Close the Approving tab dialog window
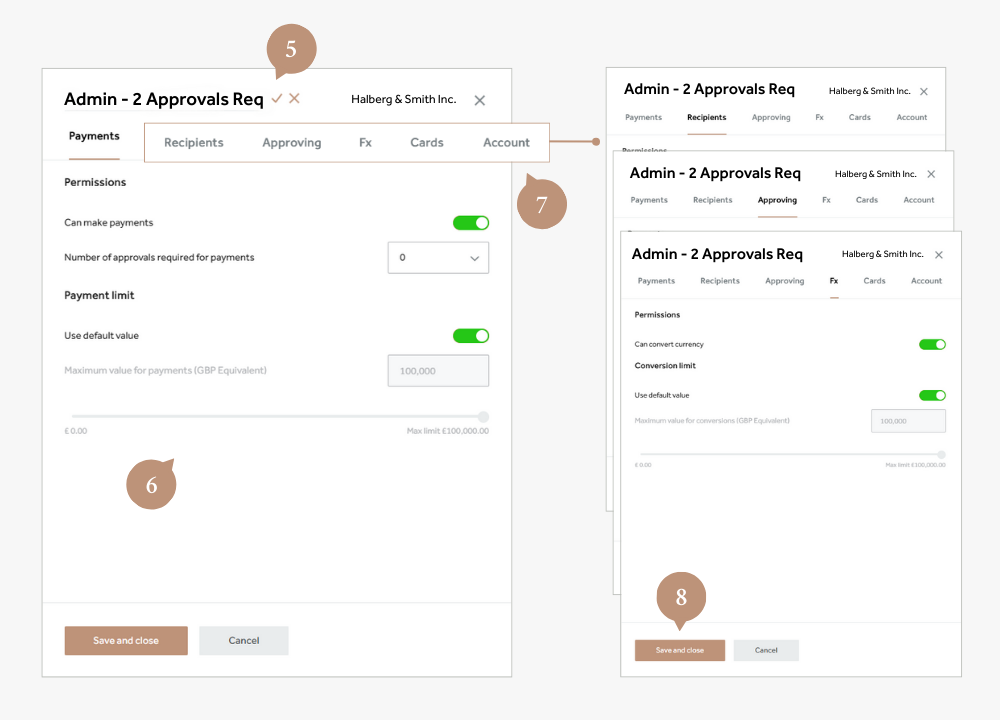 pyautogui.click(x=931, y=174)
